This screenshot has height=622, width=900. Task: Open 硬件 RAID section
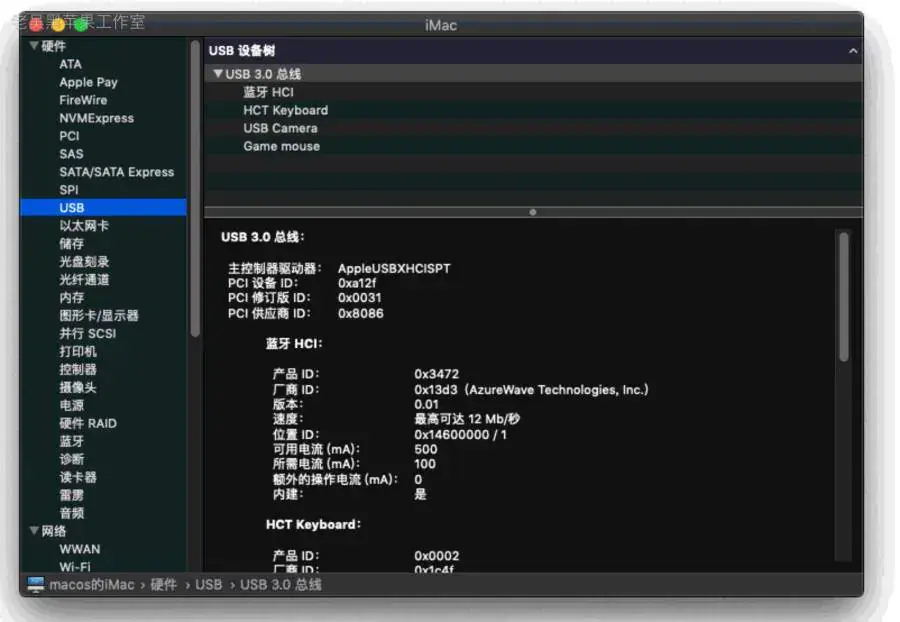click(88, 423)
